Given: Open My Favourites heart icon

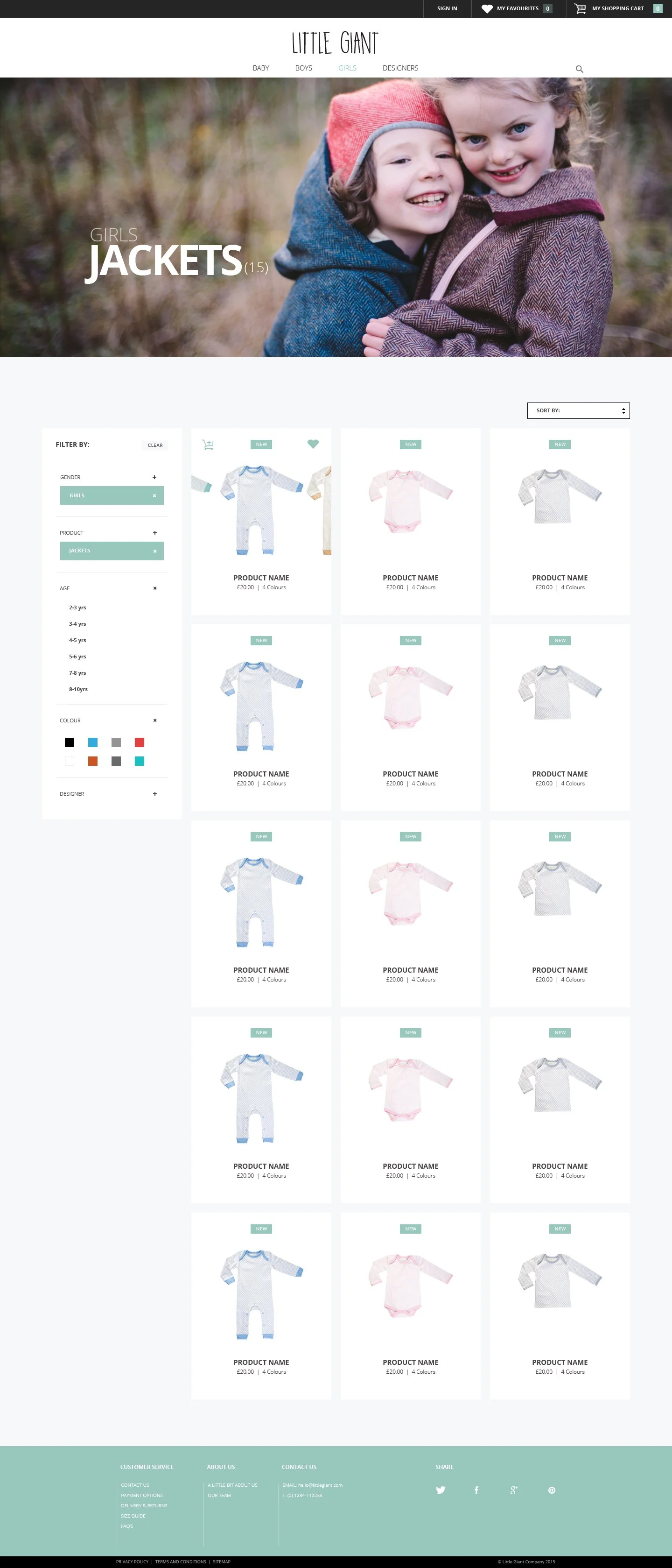Looking at the screenshot, I should click(487, 8).
